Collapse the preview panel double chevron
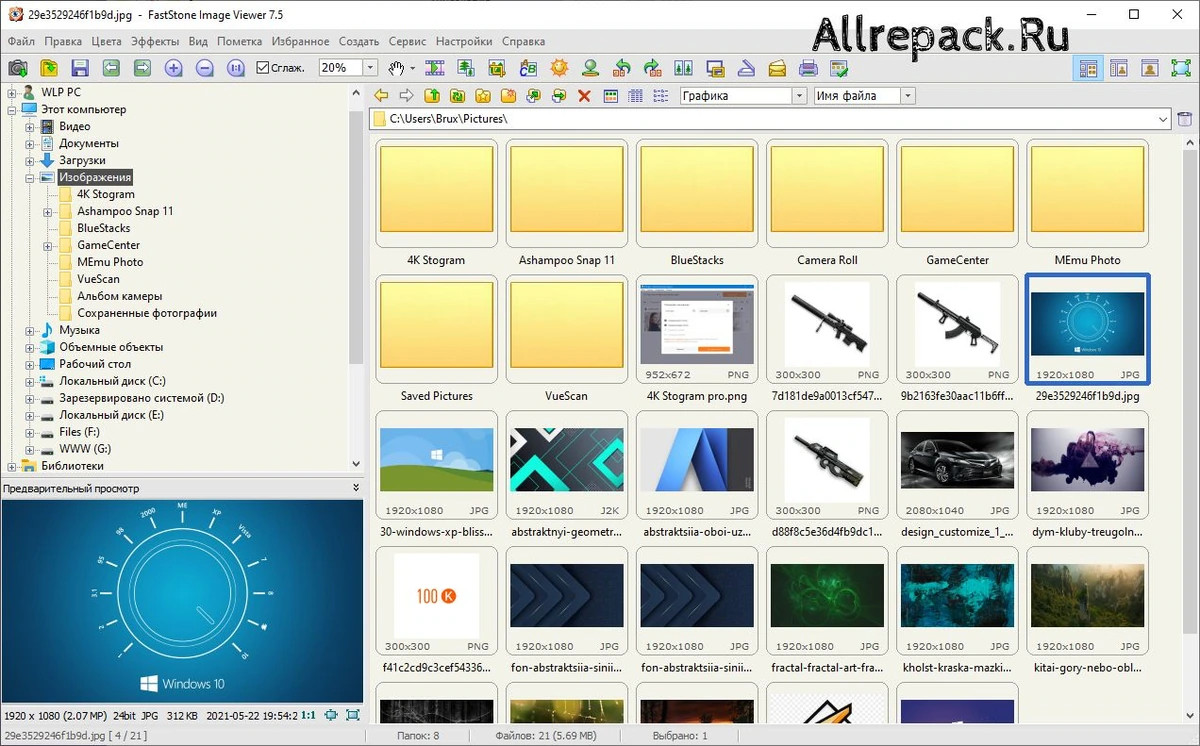Viewport: 1200px width, 746px height. click(x=356, y=488)
